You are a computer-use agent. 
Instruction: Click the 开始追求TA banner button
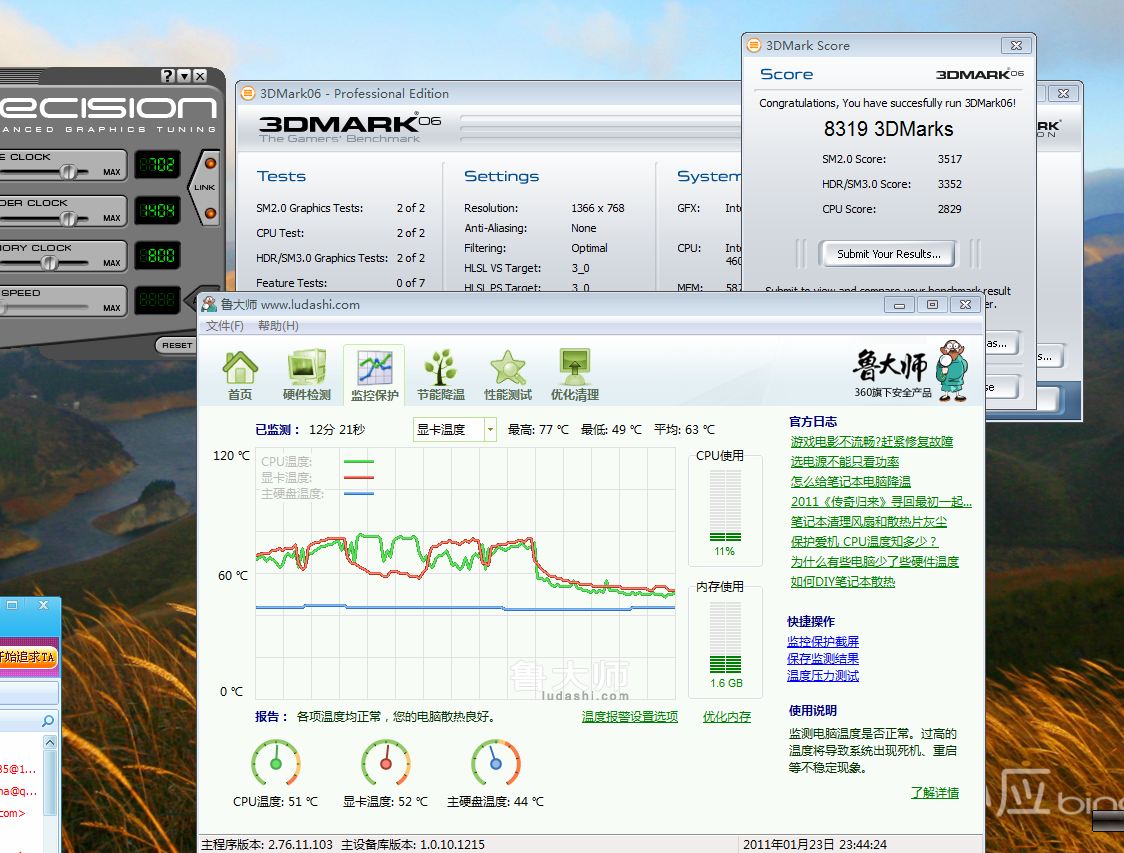click(28, 657)
